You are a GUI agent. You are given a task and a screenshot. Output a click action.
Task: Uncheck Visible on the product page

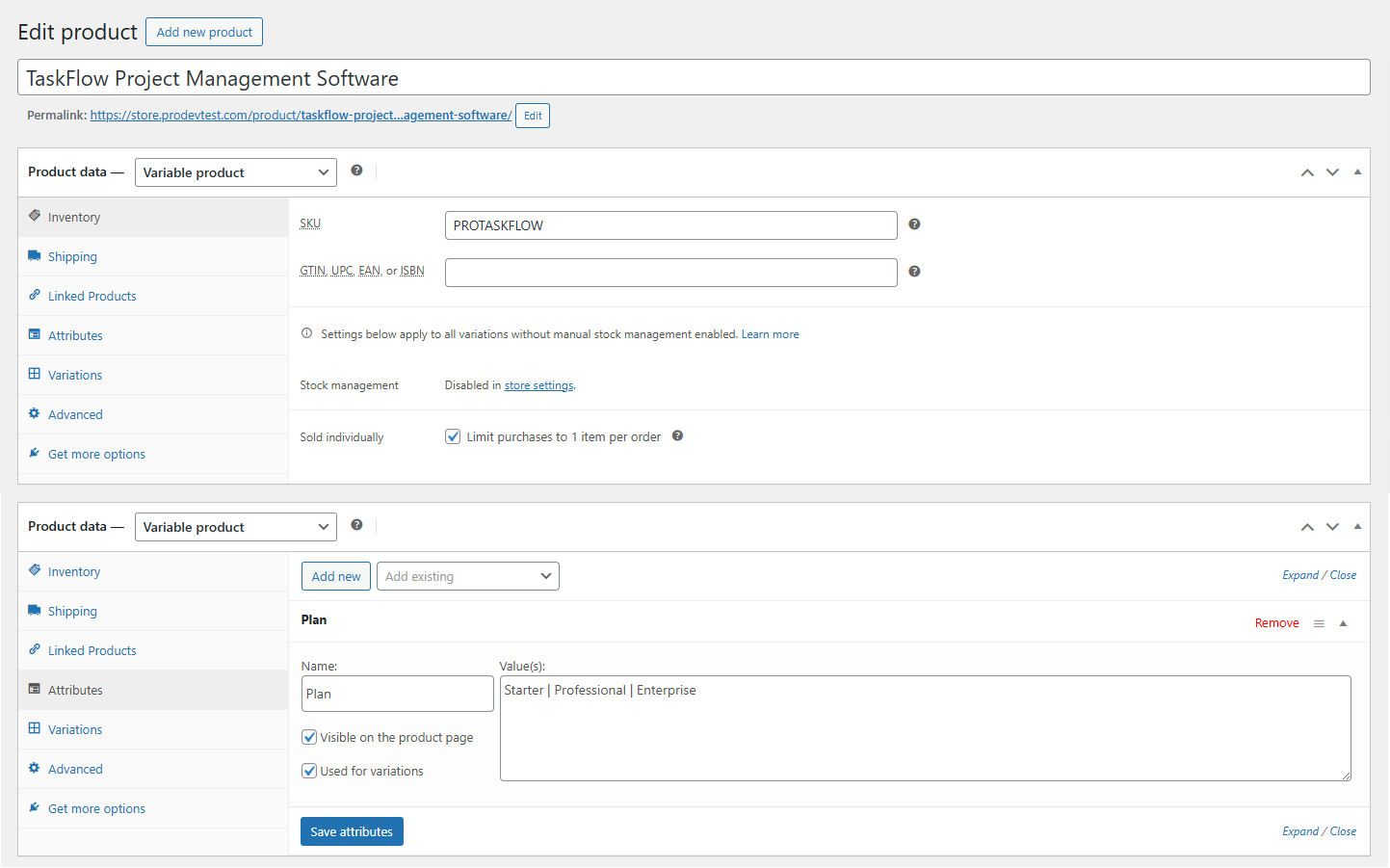coord(309,737)
